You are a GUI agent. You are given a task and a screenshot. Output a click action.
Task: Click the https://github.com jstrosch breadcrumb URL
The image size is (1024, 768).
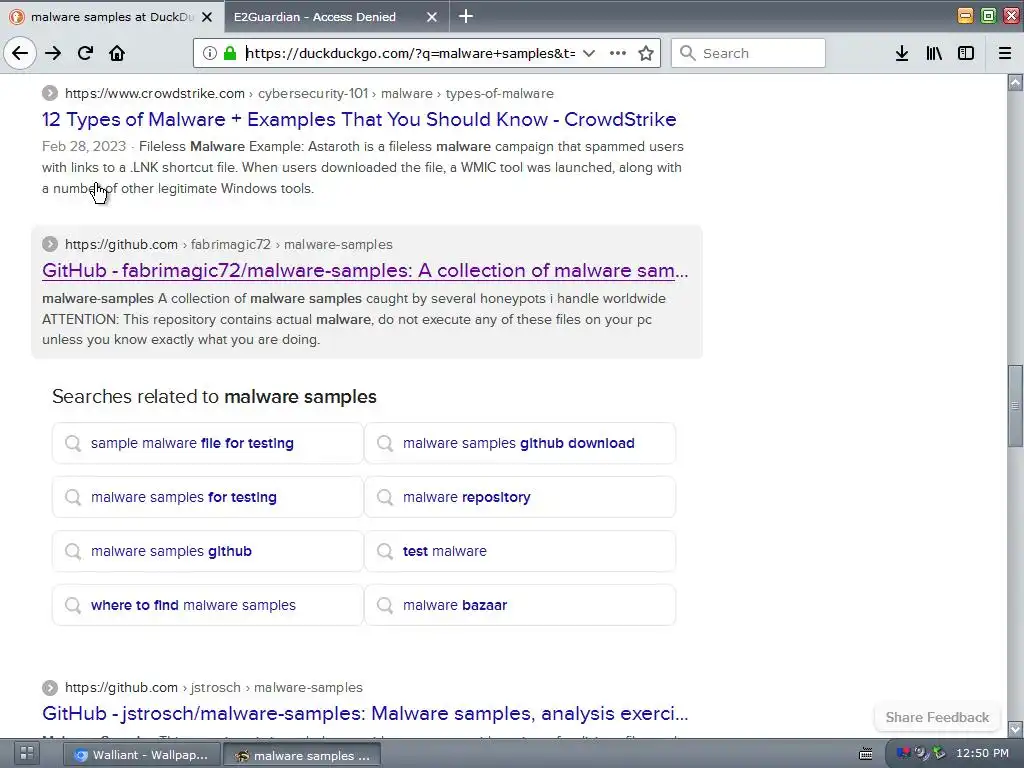click(214, 688)
